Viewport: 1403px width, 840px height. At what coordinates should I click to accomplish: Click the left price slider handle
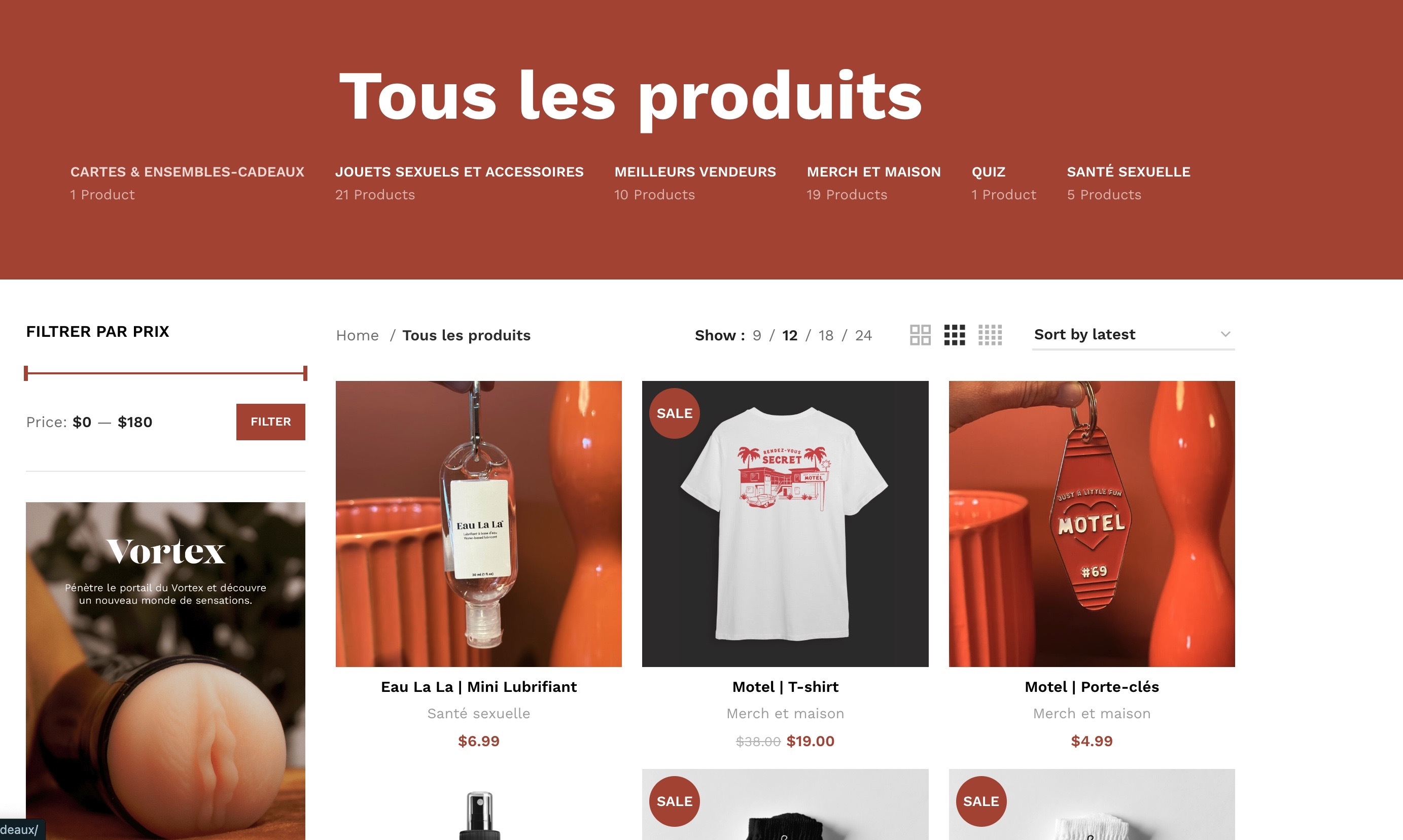(26, 373)
